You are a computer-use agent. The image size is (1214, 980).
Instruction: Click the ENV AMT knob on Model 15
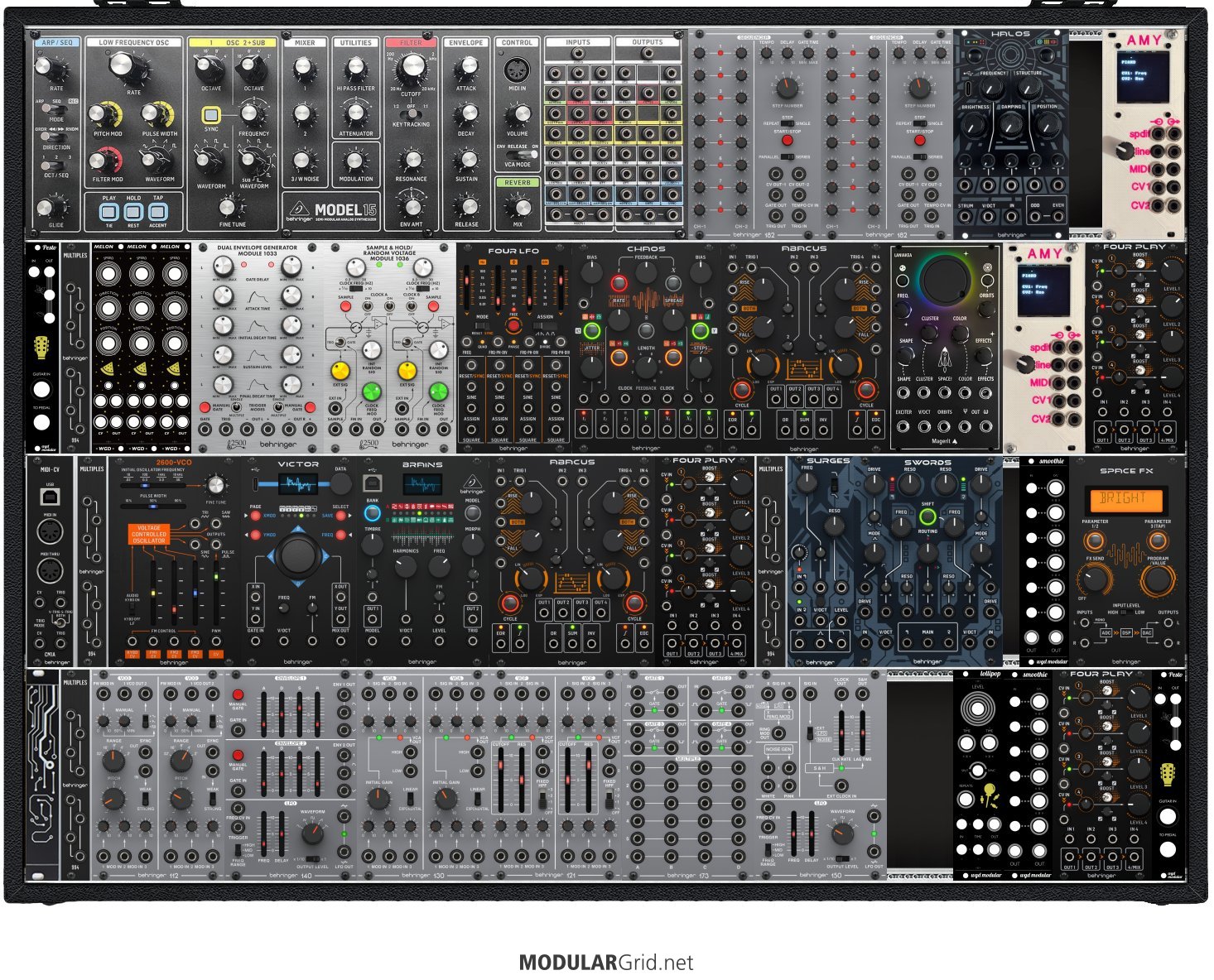[x=411, y=205]
